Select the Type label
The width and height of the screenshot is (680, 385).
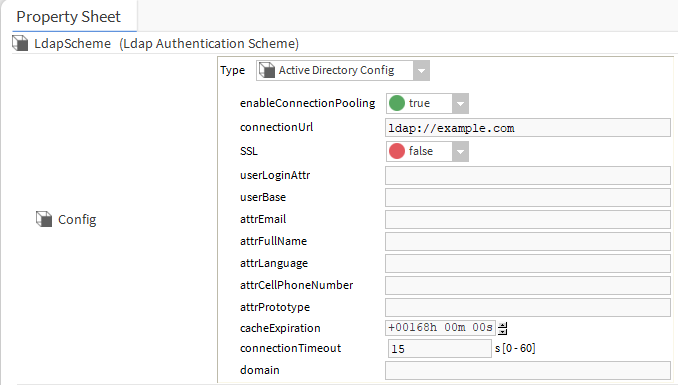click(232, 71)
